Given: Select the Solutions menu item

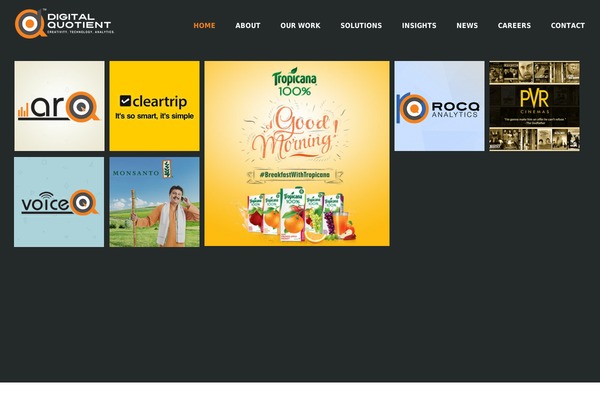Looking at the screenshot, I should click(x=361, y=26).
